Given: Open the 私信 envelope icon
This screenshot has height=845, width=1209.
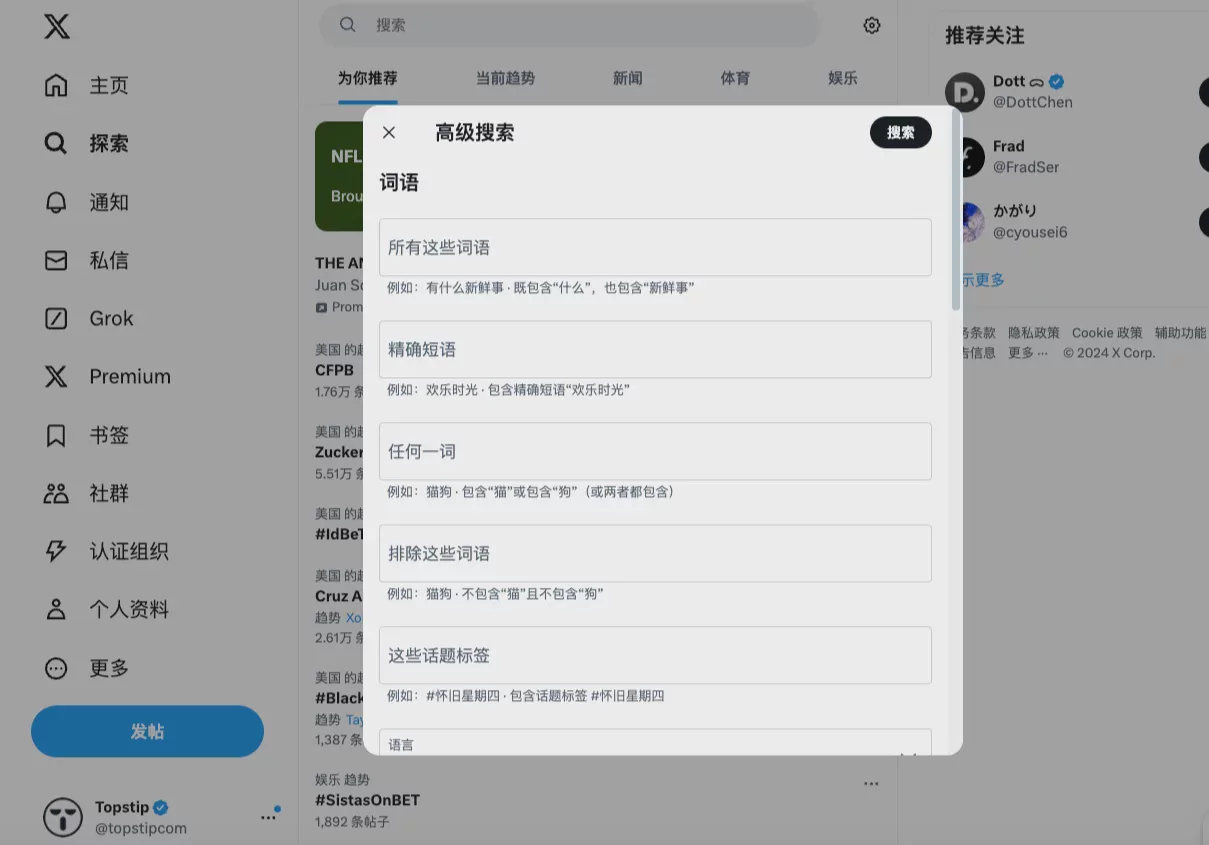Looking at the screenshot, I should 56,260.
